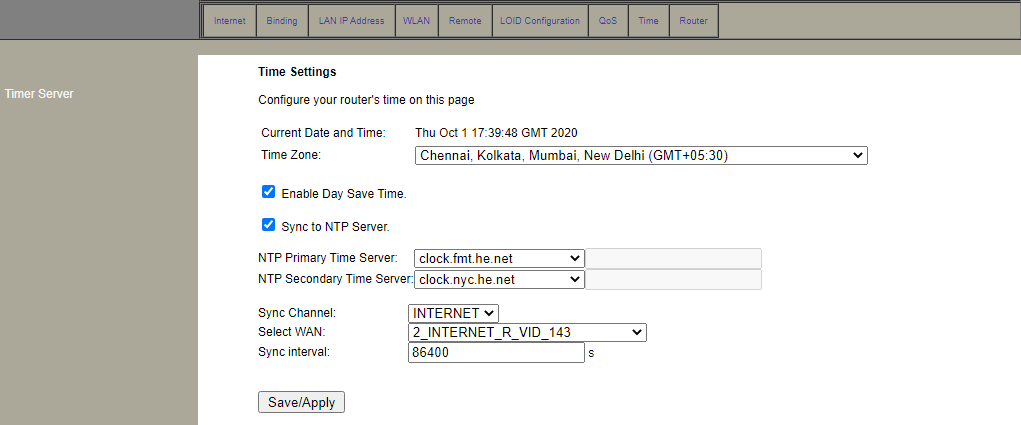Viewport: 1021px width, 425px height.
Task: Disable the Enable Day Save Time checkbox
Action: 268,192
